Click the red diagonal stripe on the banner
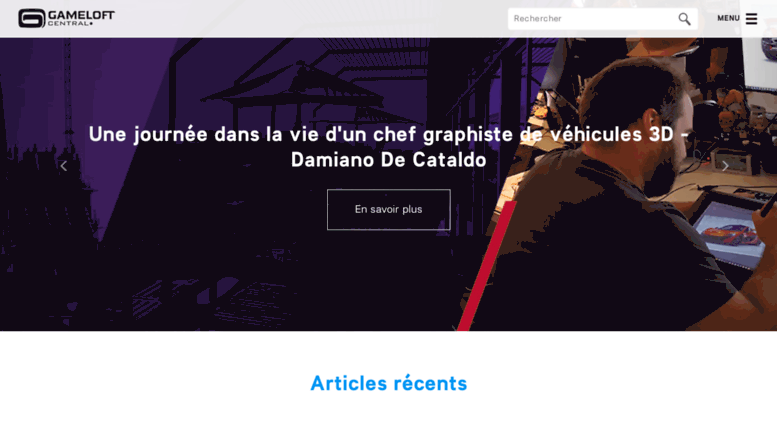Viewport: 777px width, 423px height. (487, 266)
